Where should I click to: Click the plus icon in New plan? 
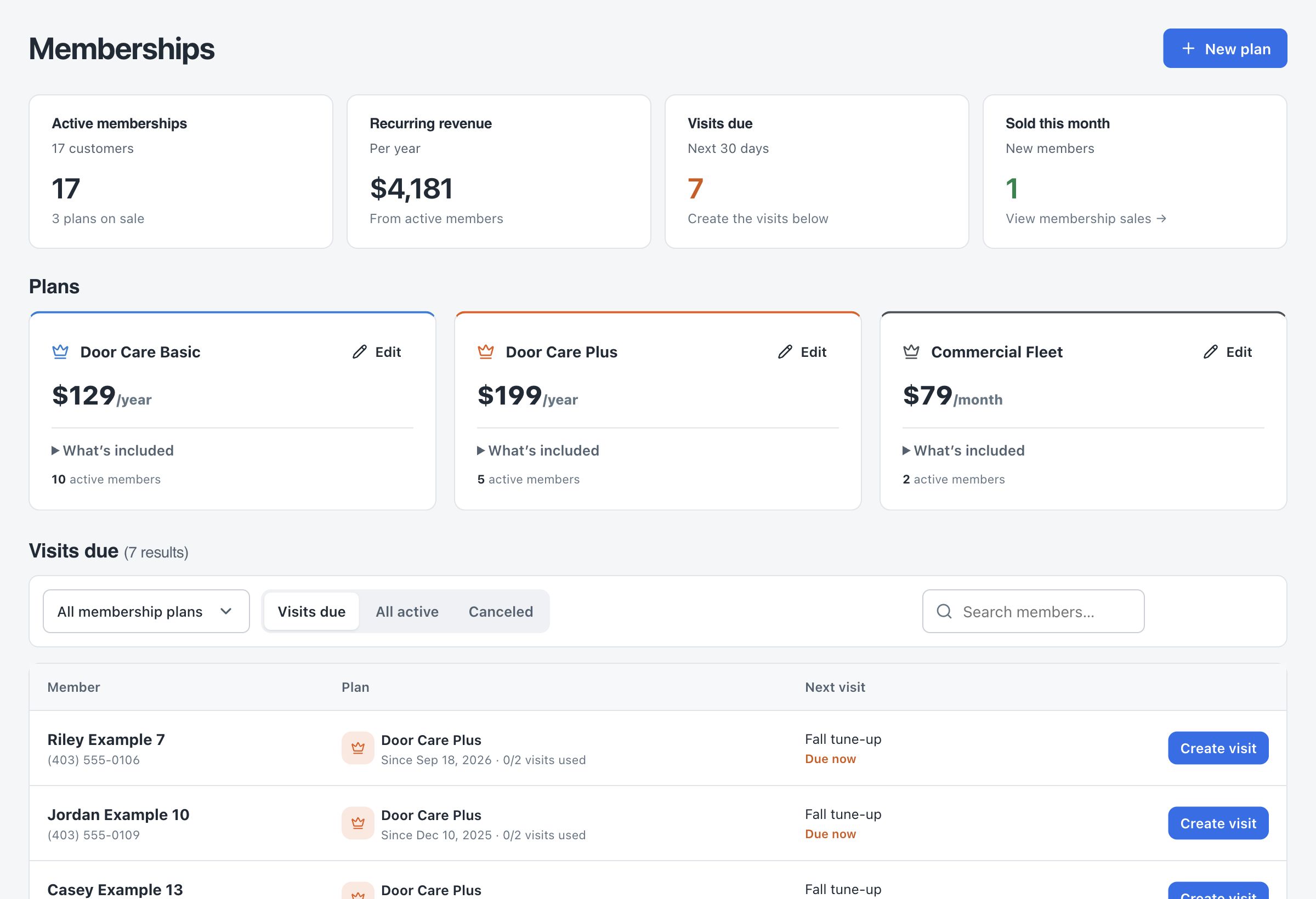(x=1188, y=49)
